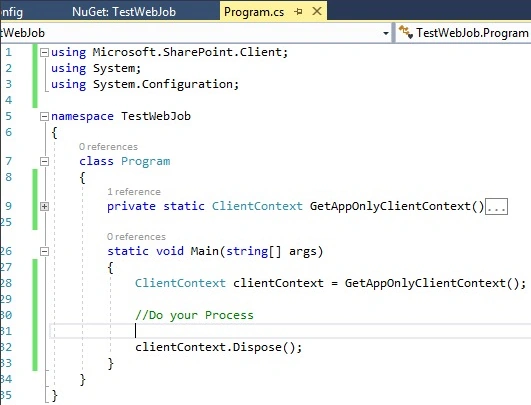Screen dimensions: 531x405
Task: Expand the collapsed code ellipsis box
Action: [496, 207]
